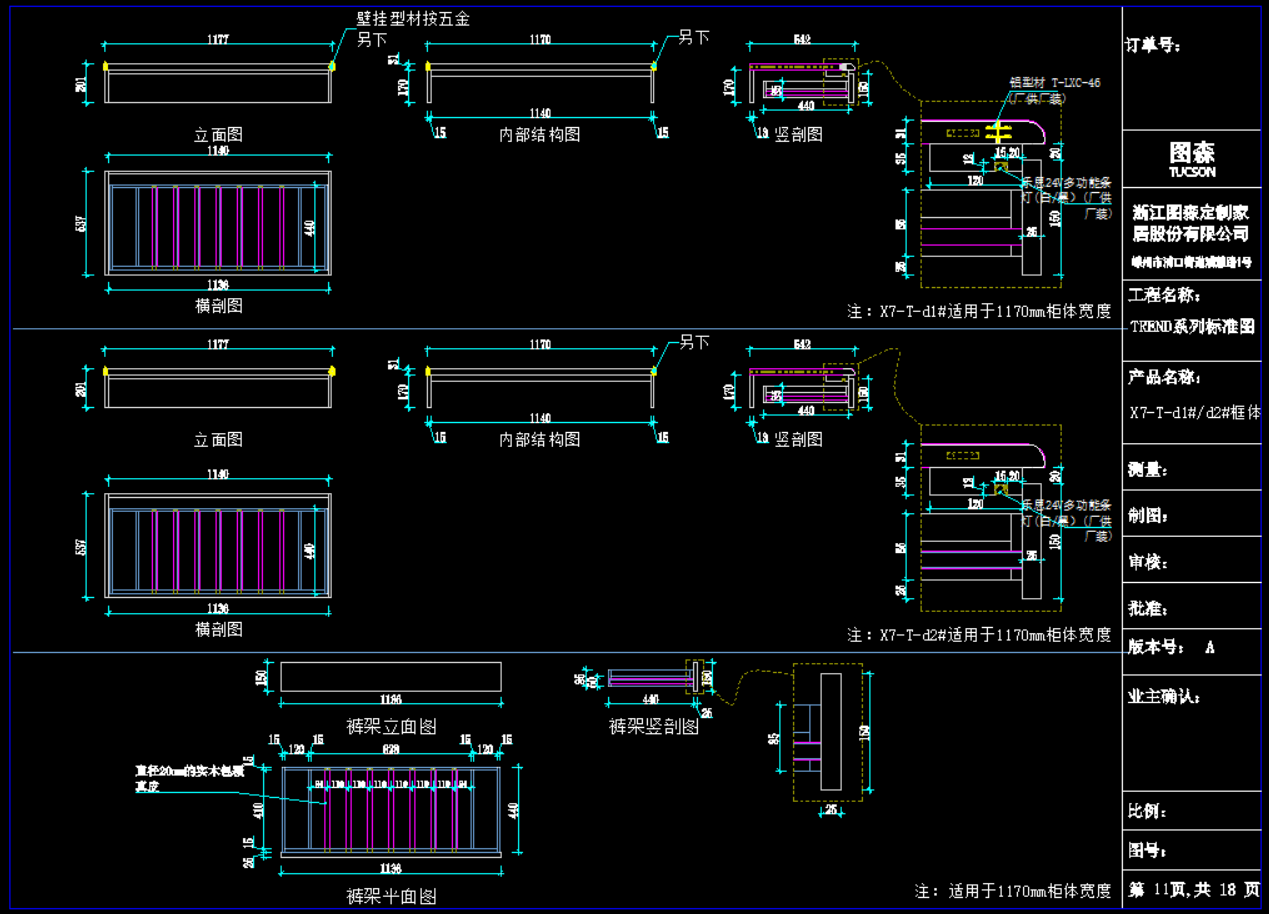Select the 裤架平面图 view label

(x=391, y=896)
